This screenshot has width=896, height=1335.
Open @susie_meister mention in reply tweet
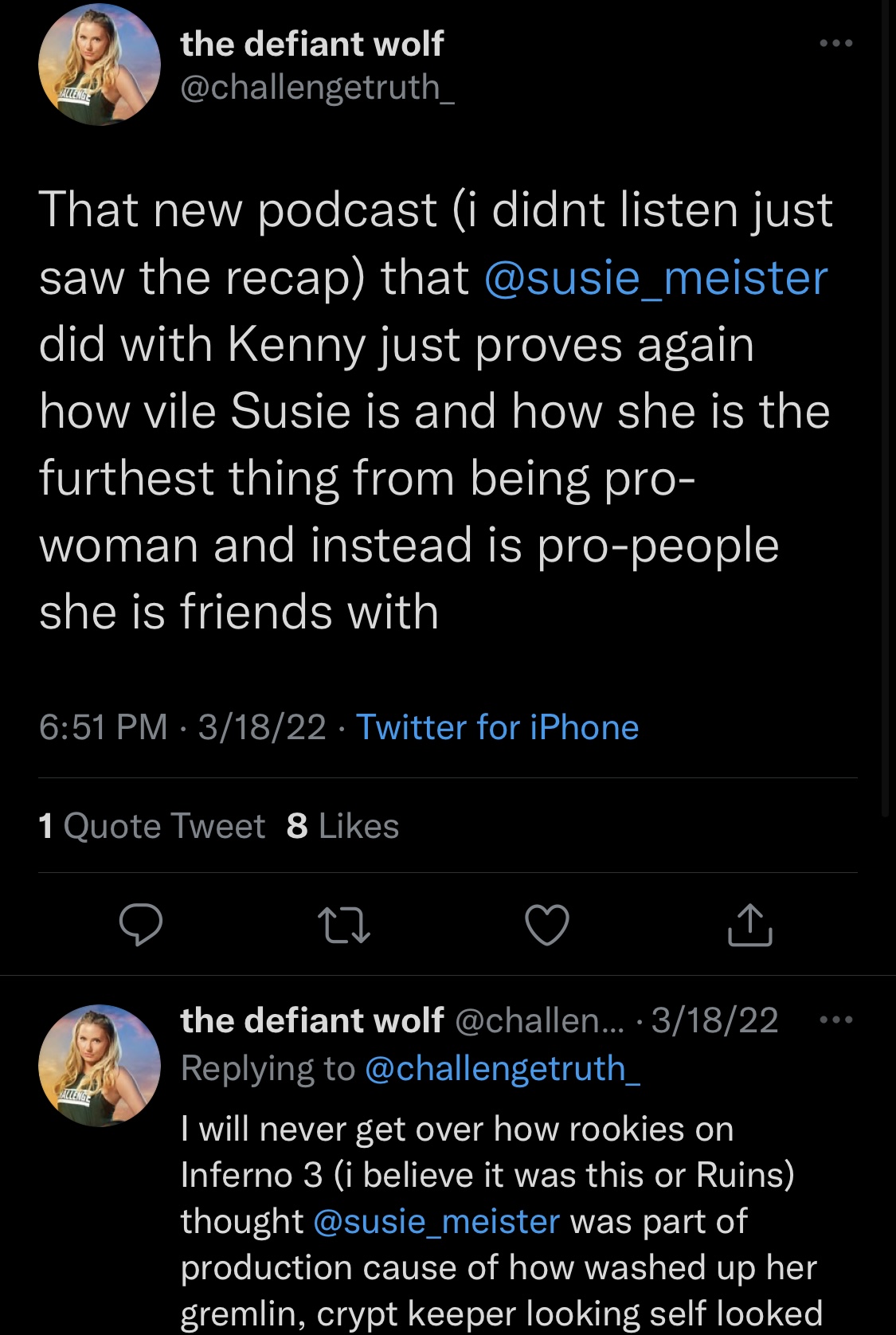(436, 1221)
